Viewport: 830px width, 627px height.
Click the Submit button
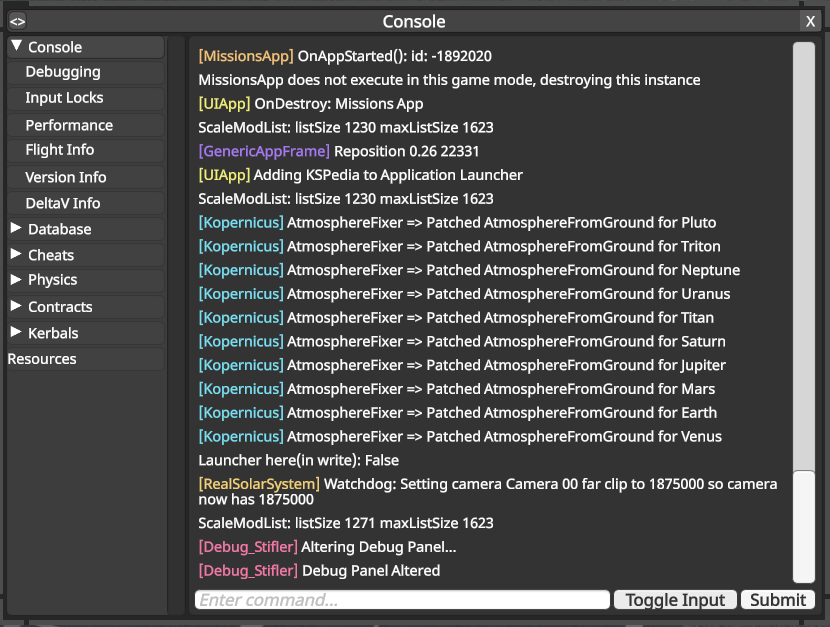tap(778, 599)
